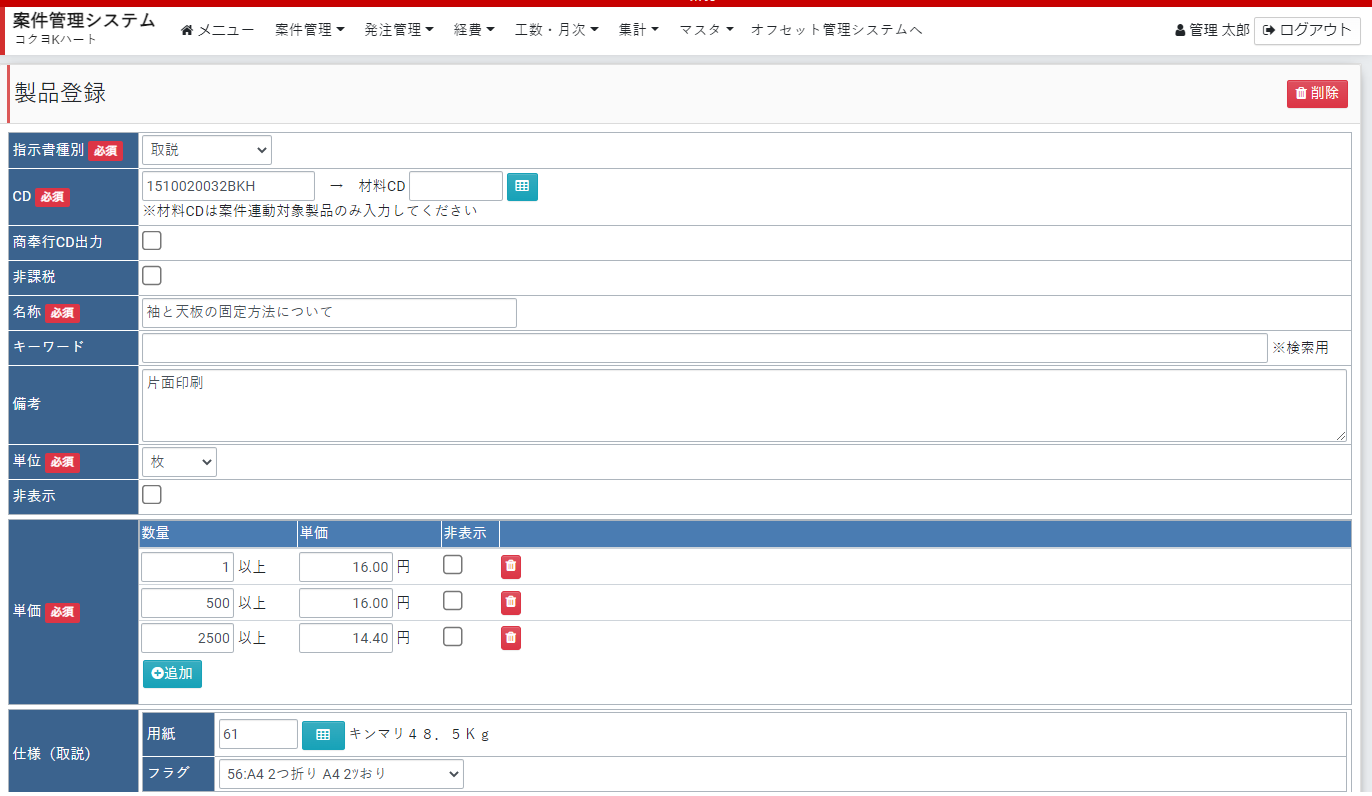Expand the マスタ menu

pyautogui.click(x=706, y=30)
